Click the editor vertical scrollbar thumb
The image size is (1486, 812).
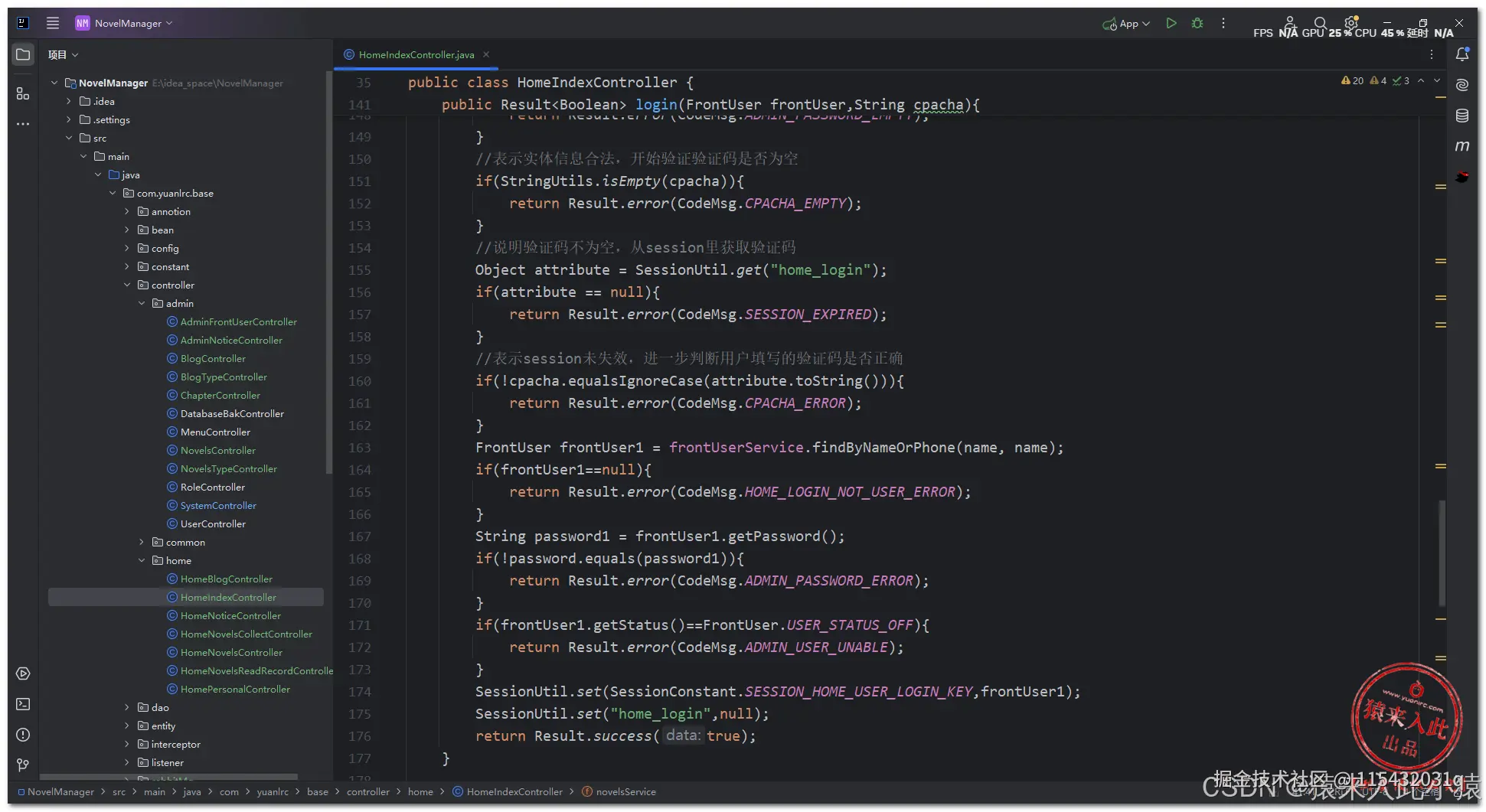point(1442,553)
